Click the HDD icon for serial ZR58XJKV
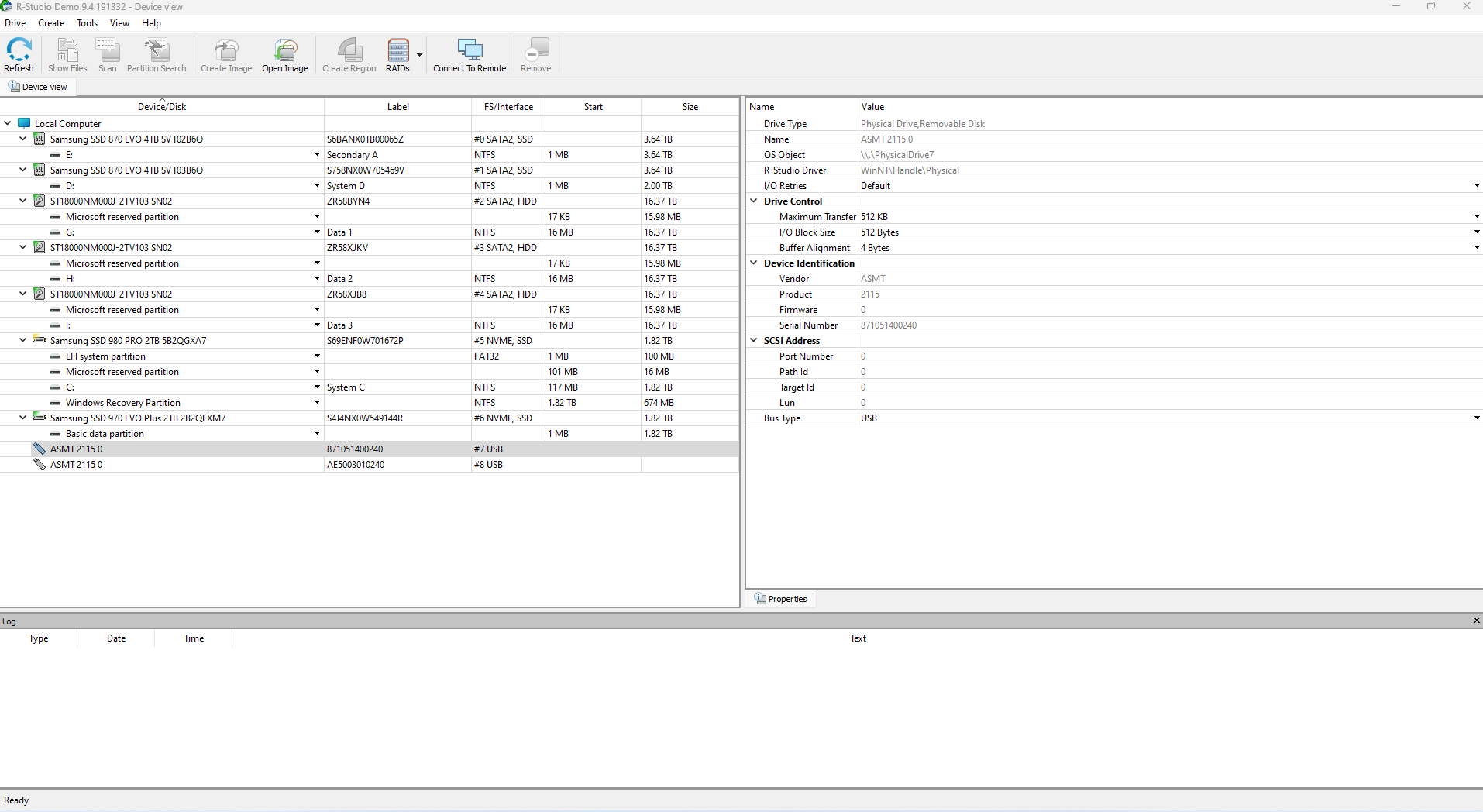Viewport: 1483px width, 812px height. [x=40, y=247]
